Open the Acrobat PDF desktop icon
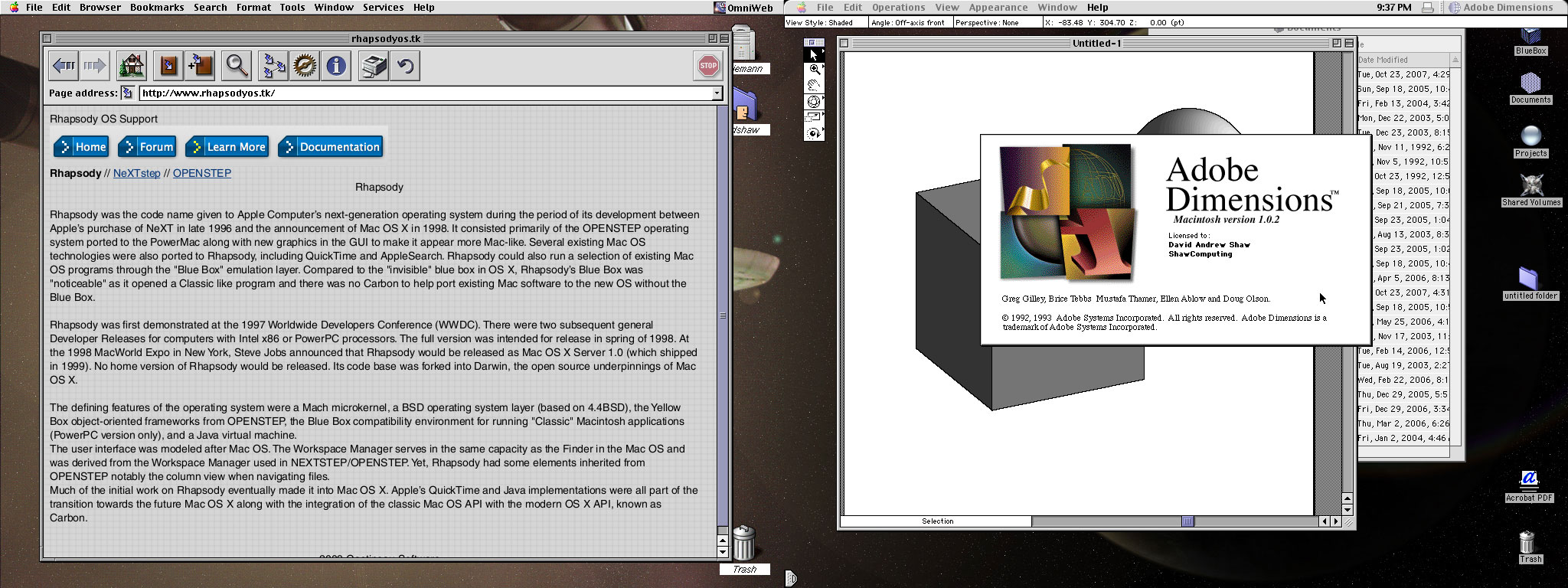The image size is (1568, 588). (x=1529, y=486)
